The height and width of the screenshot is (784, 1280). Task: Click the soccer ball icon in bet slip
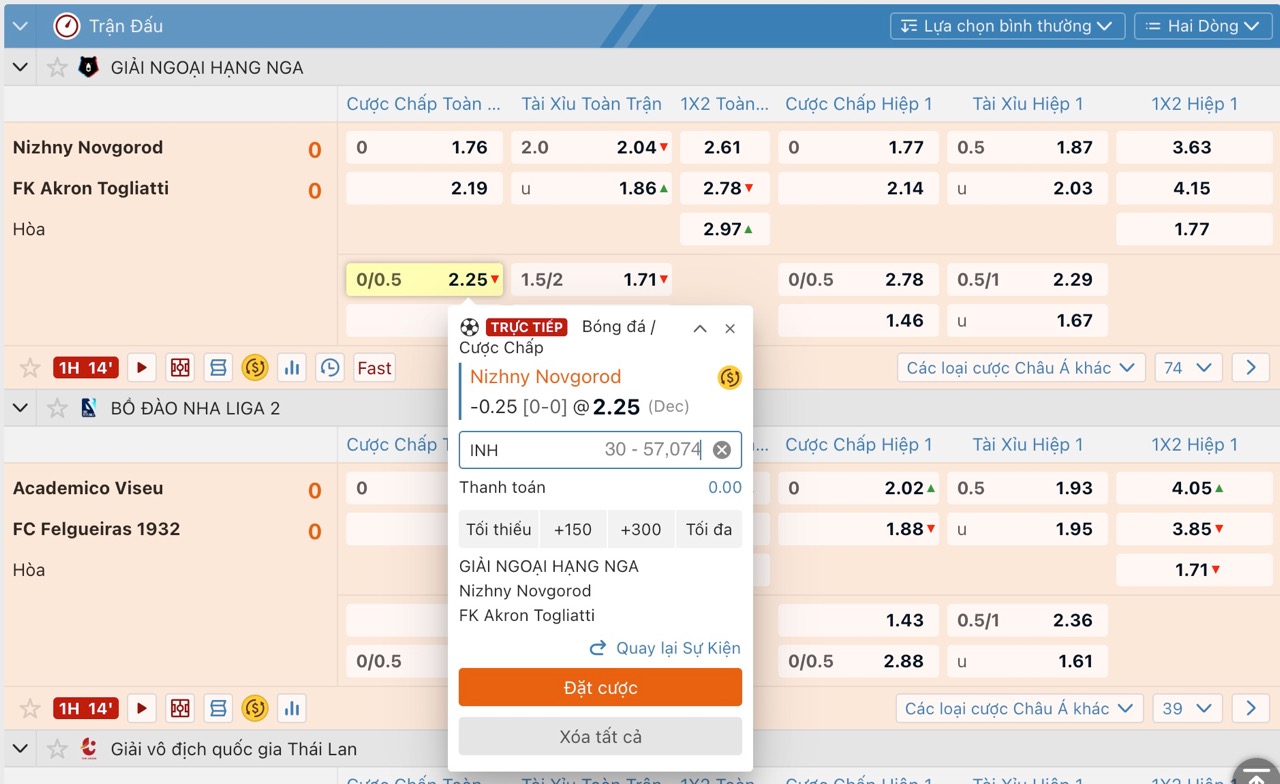[x=469, y=327]
